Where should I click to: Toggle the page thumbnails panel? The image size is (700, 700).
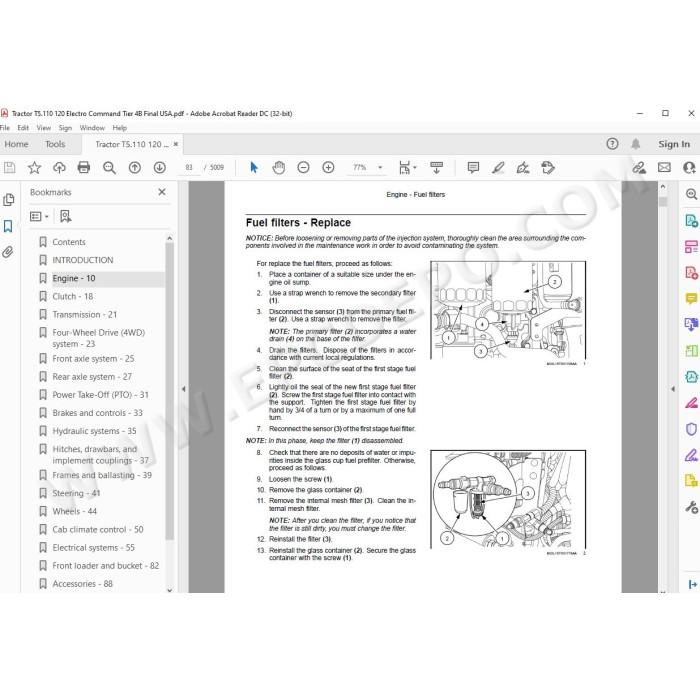[8, 200]
